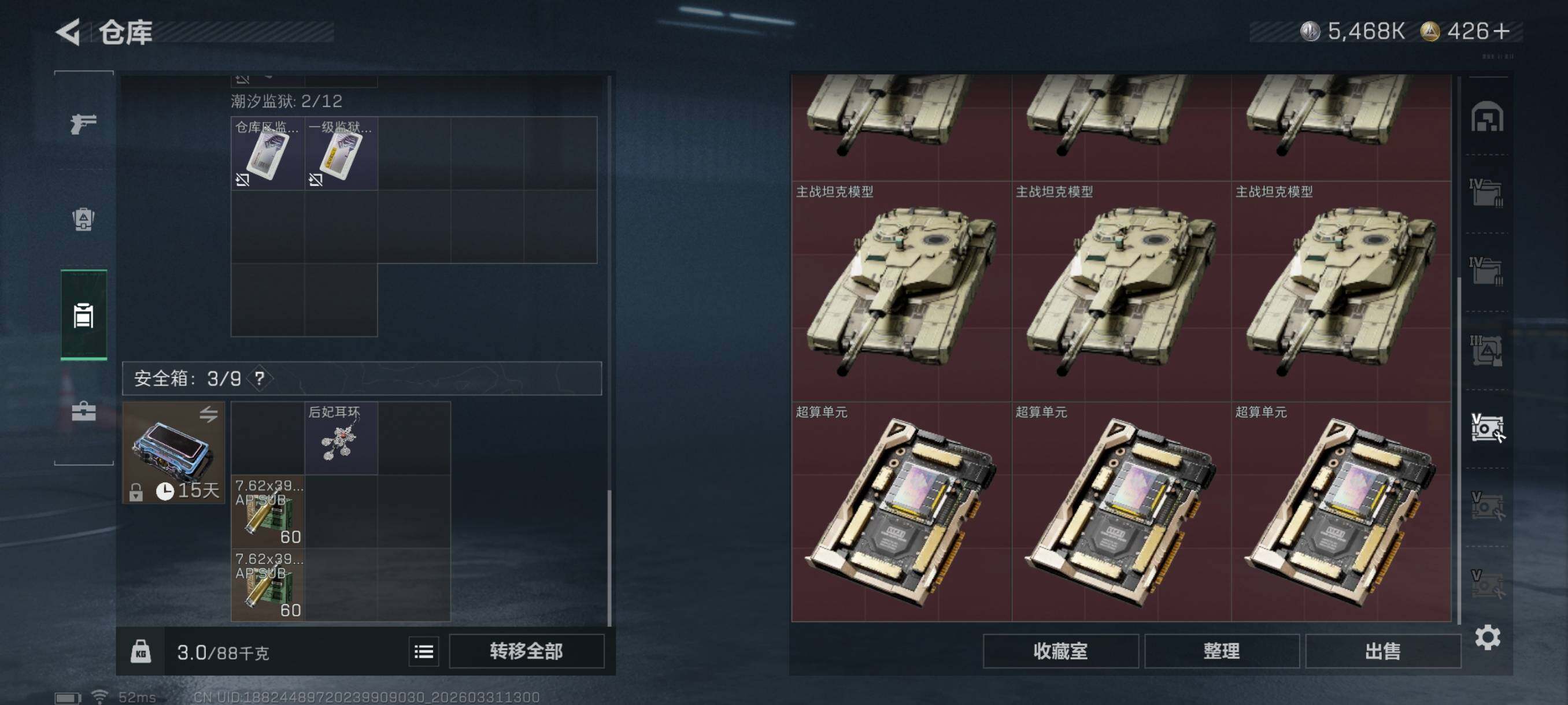Click the plus to add gold currency
This screenshot has height=705, width=1568.
[1501, 31]
